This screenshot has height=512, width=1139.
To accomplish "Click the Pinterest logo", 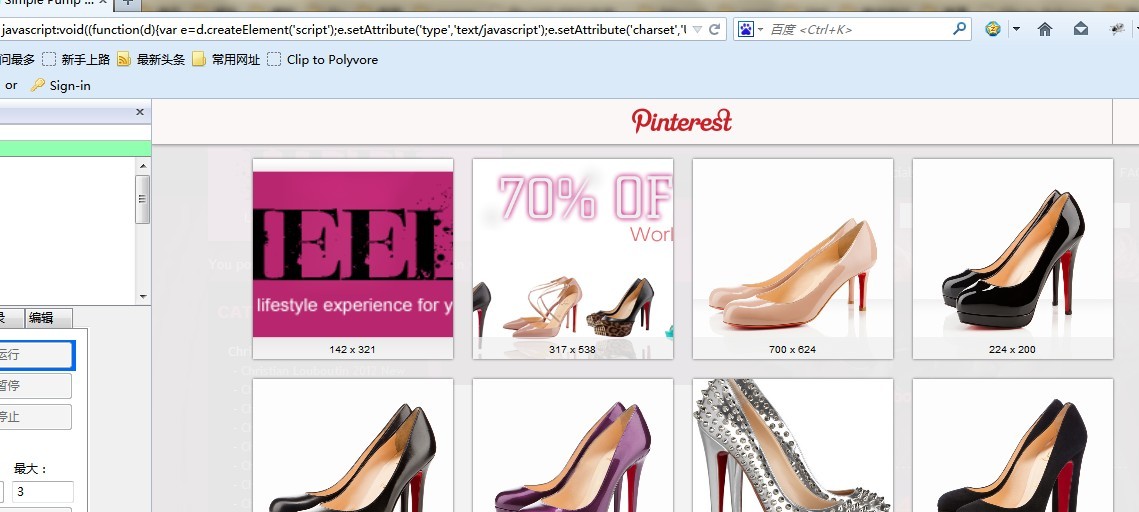I will coord(681,121).
